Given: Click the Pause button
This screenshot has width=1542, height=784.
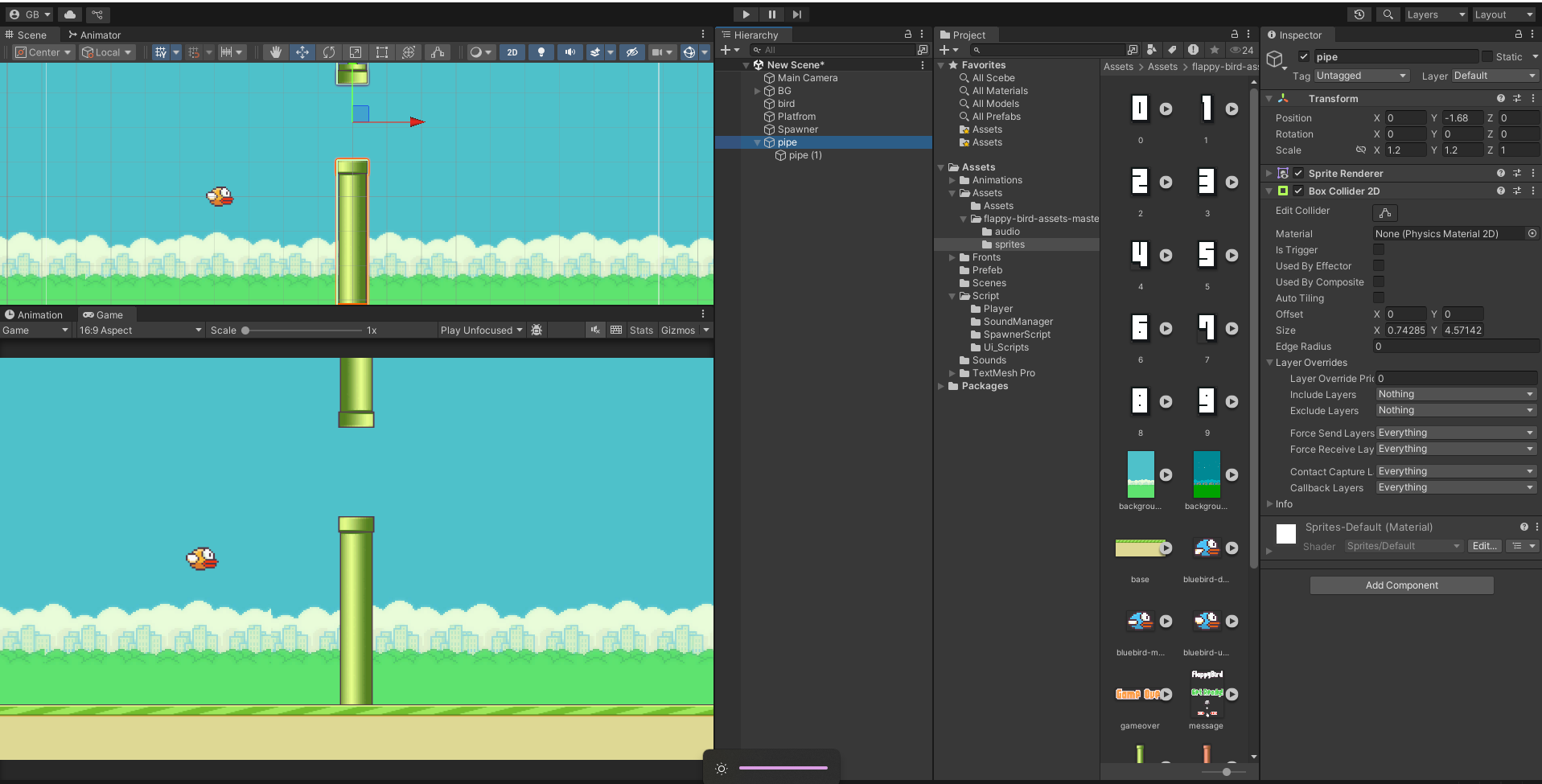Looking at the screenshot, I should pos(771,14).
